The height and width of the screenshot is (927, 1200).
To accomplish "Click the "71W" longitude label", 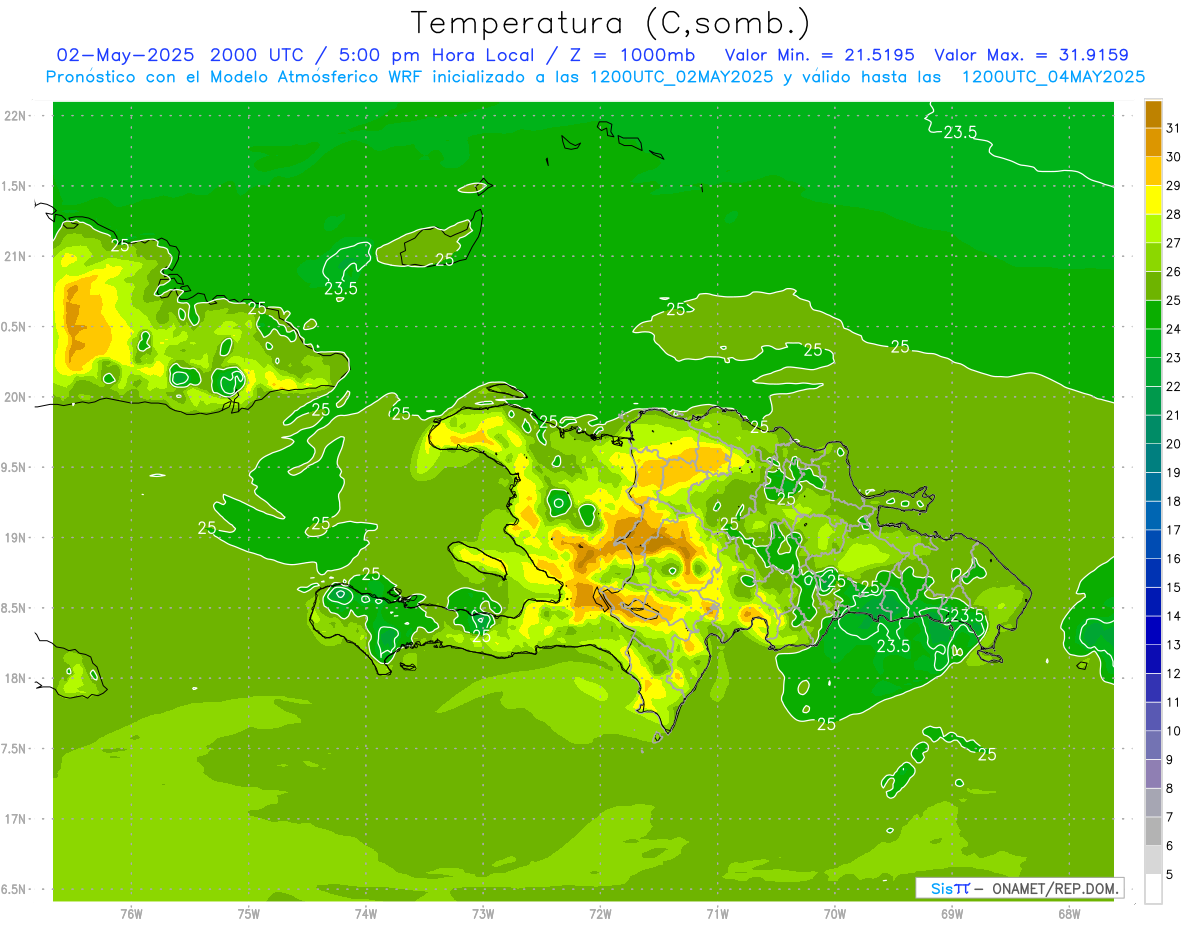I will tap(717, 913).
